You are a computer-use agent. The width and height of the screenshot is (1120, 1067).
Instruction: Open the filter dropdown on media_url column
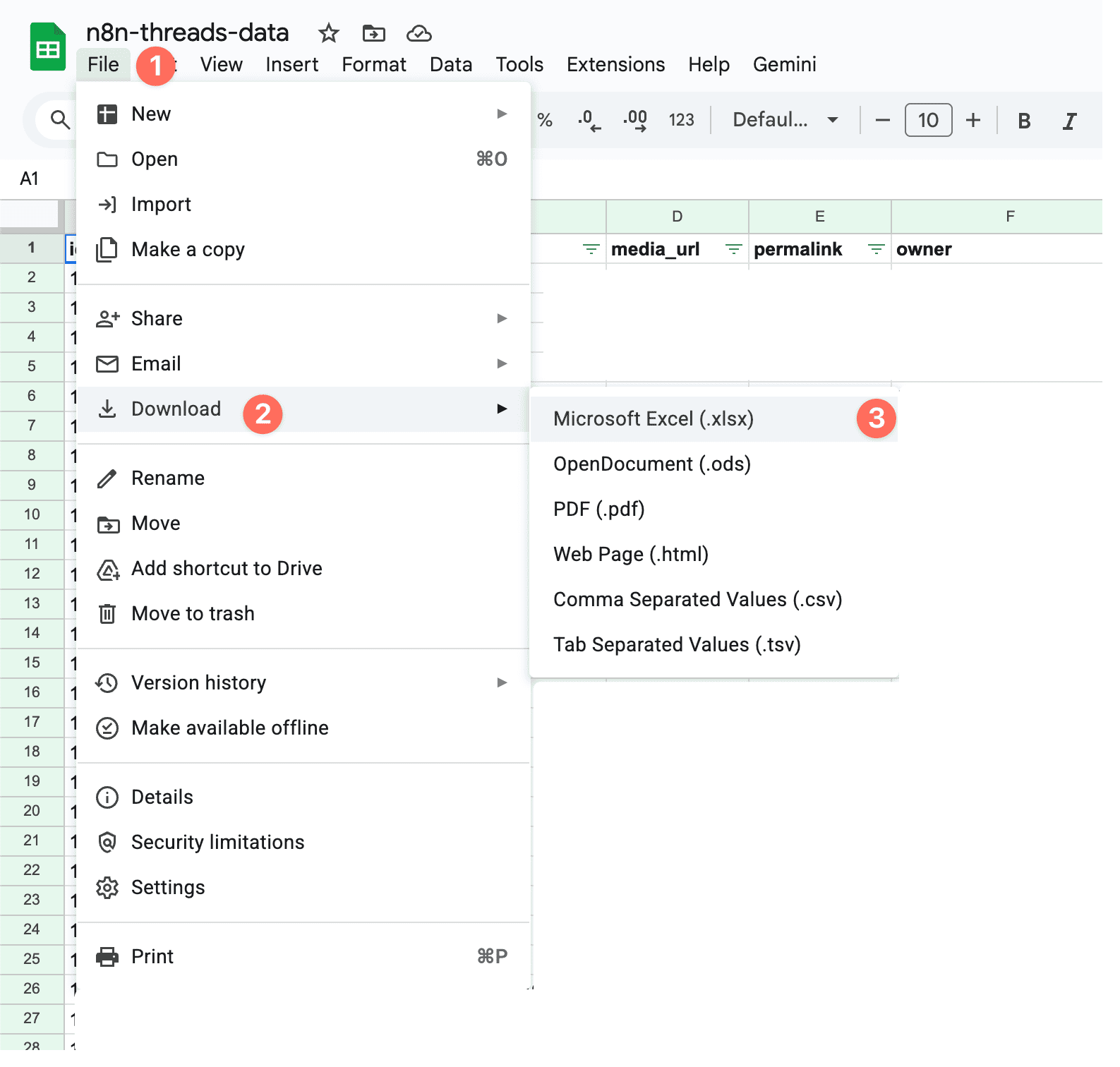[x=733, y=249]
